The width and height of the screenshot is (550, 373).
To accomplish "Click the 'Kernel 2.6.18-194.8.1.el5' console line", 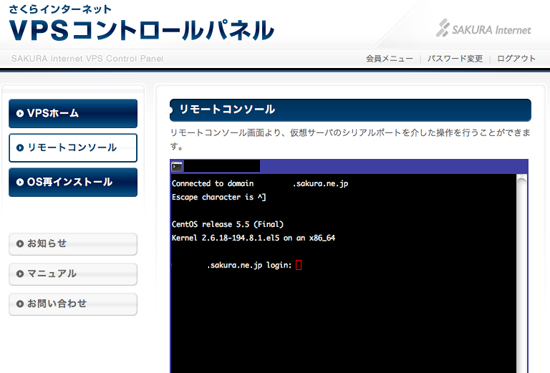I will point(253,238).
